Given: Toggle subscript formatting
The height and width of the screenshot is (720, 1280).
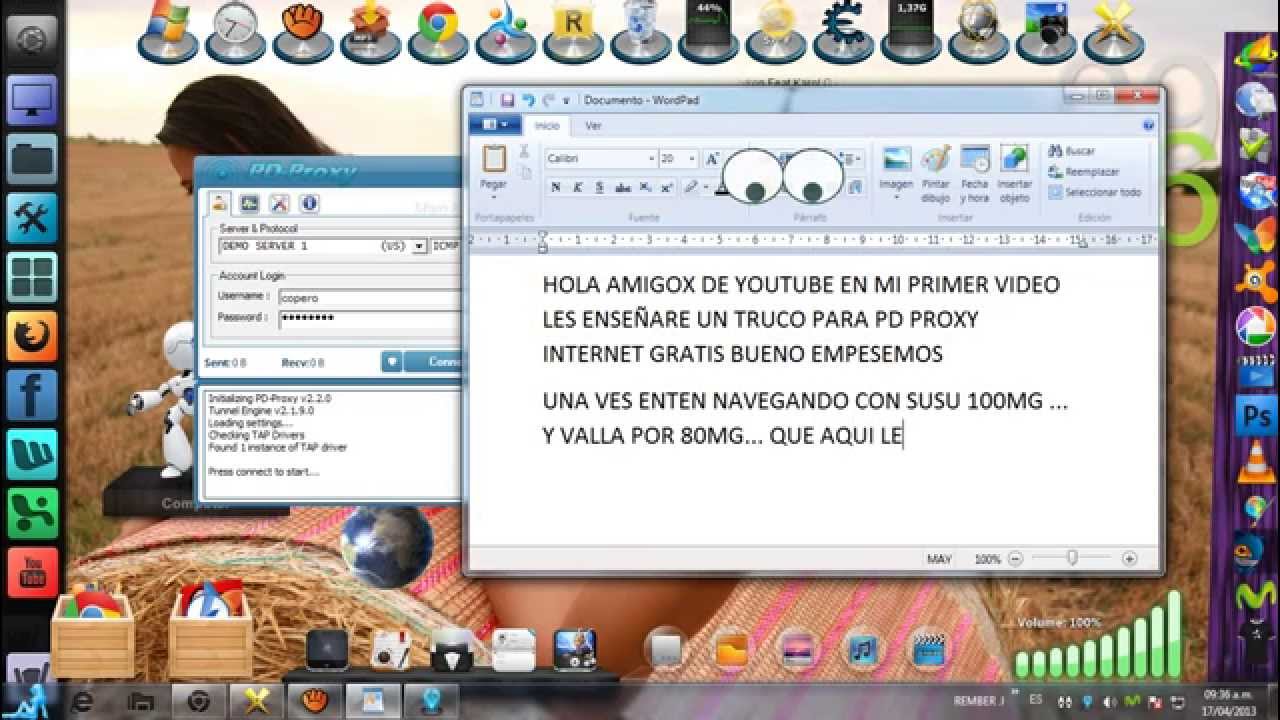Looking at the screenshot, I should tap(645, 187).
